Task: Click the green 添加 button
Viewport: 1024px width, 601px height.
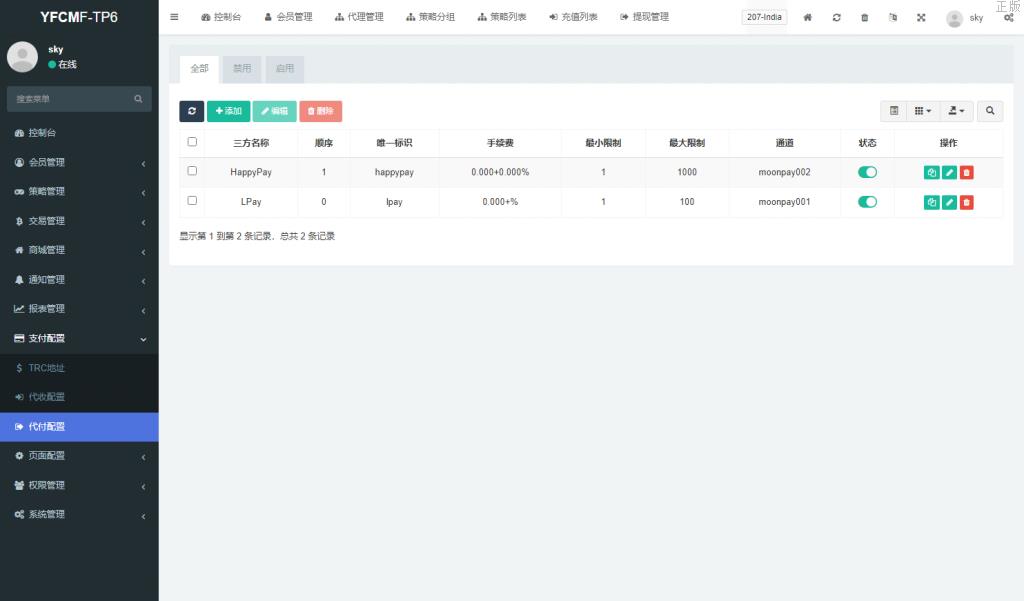Action: (x=228, y=111)
